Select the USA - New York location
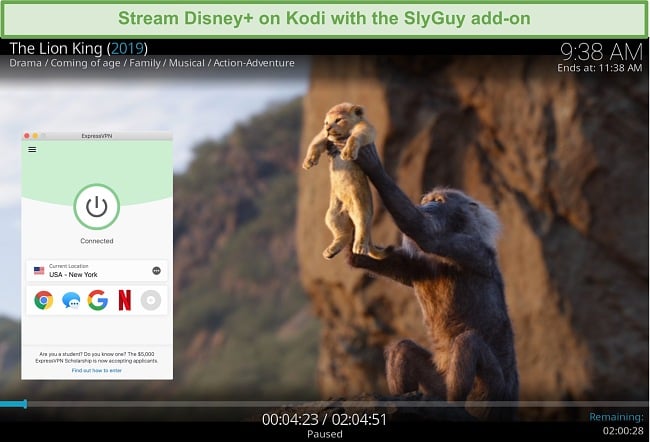This screenshot has height=442, width=650. (x=97, y=271)
